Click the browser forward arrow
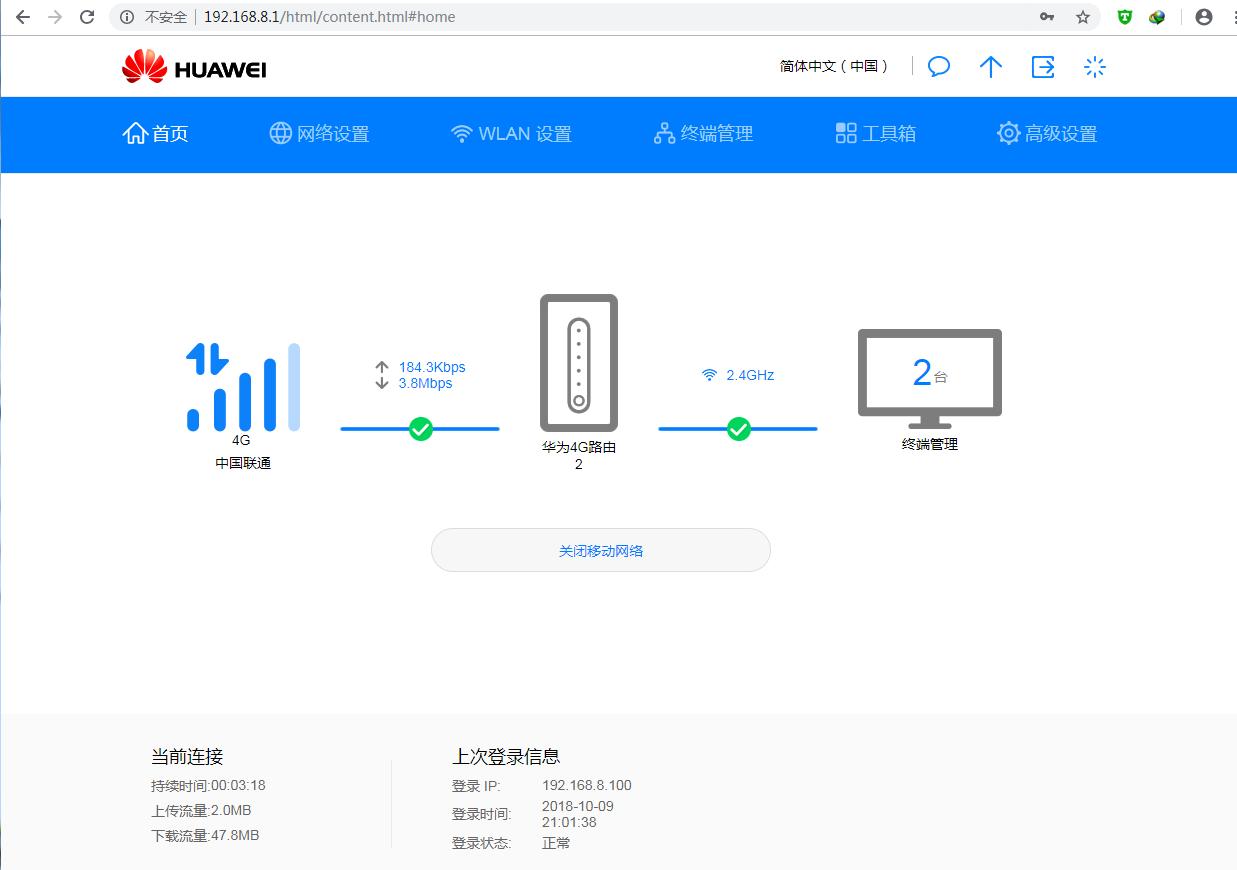The image size is (1237, 870). [55, 17]
